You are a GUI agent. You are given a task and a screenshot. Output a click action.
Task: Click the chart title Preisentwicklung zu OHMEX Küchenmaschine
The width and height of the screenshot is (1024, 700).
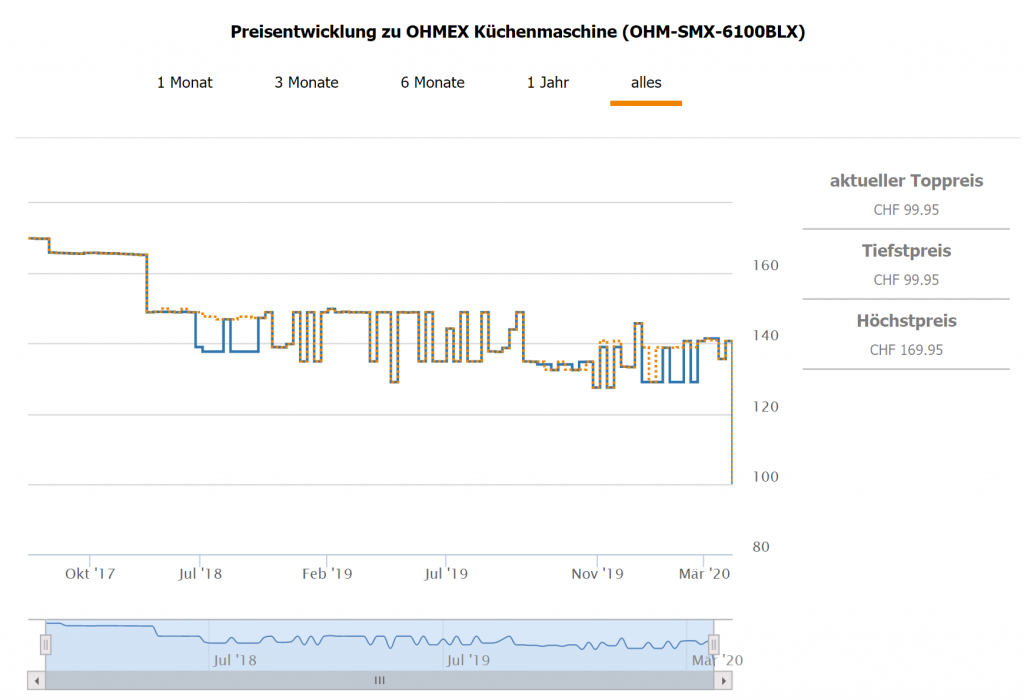pyautogui.click(x=518, y=31)
